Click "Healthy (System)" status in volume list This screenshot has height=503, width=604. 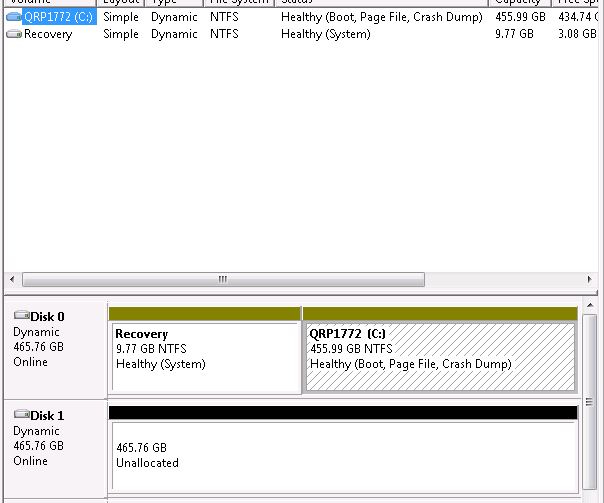click(325, 34)
